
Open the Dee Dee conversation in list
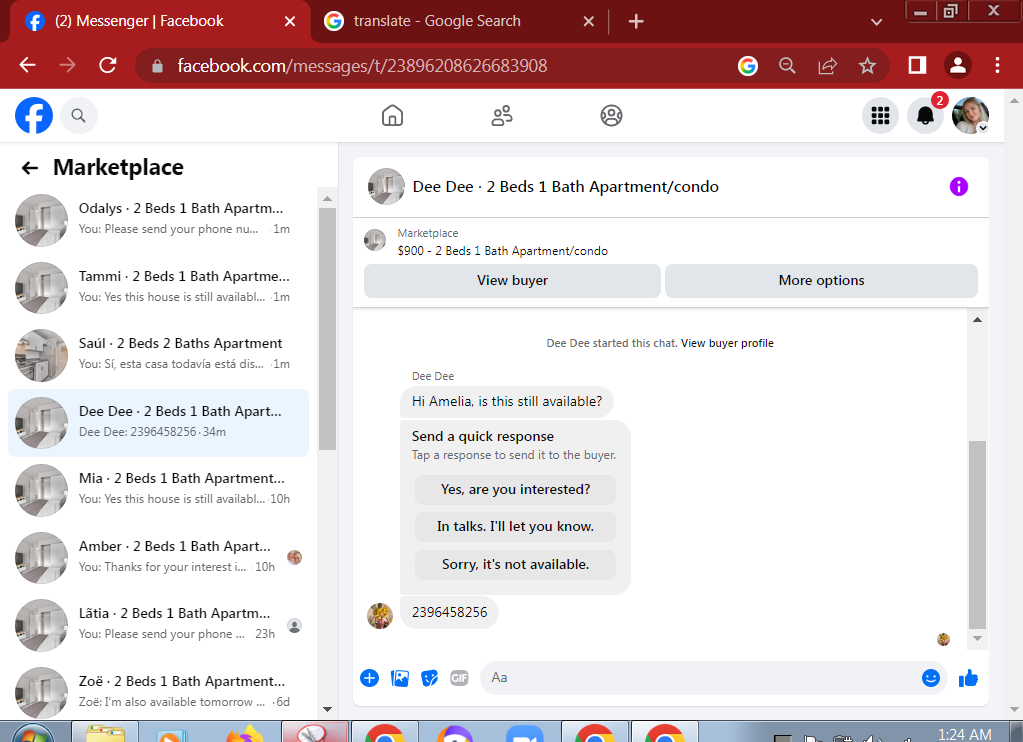(x=159, y=423)
